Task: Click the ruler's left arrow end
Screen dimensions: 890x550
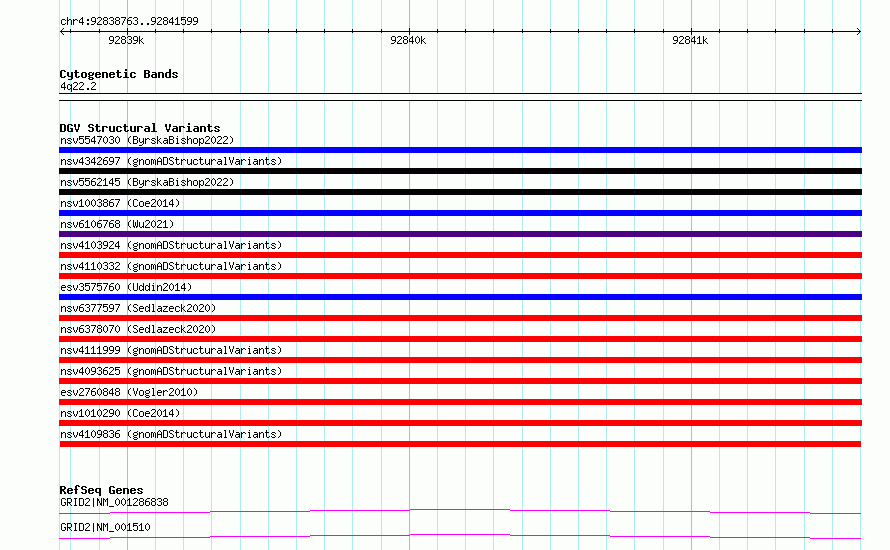Action: (x=63, y=31)
